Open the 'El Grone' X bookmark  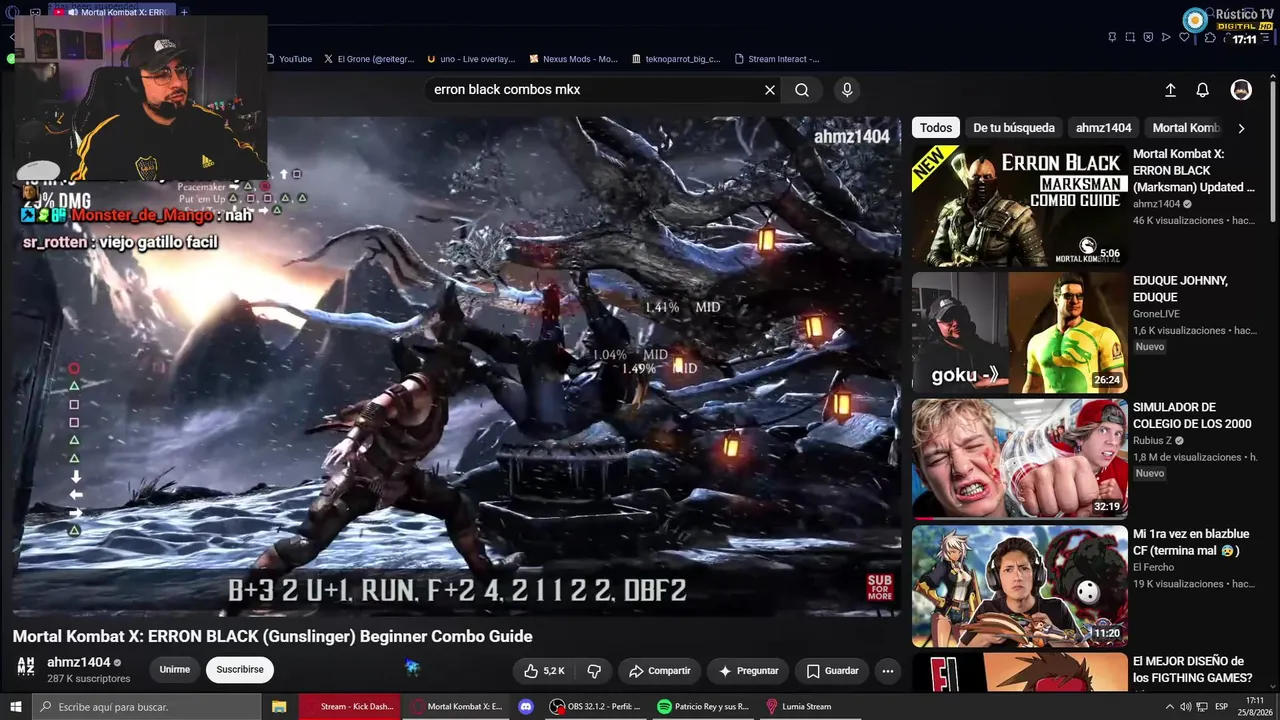point(368,59)
